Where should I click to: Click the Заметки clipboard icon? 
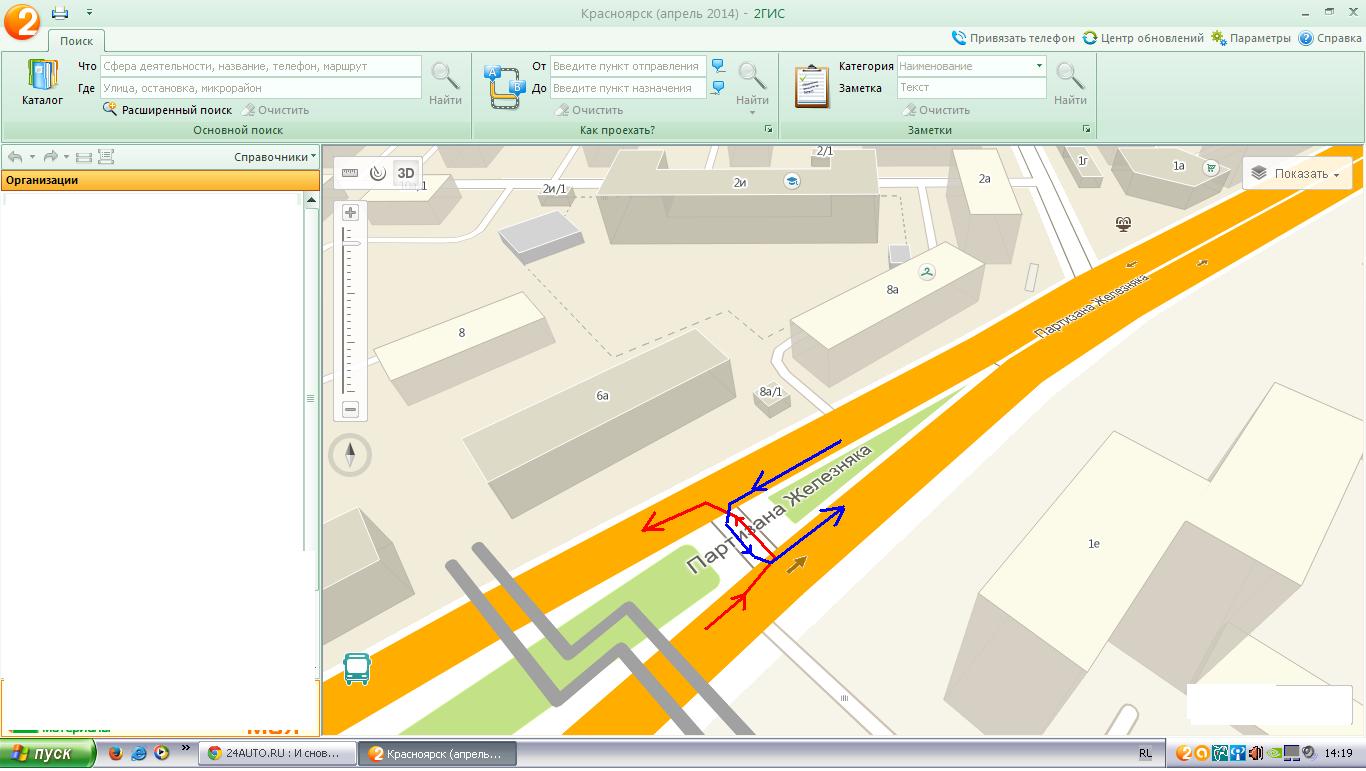pos(812,86)
